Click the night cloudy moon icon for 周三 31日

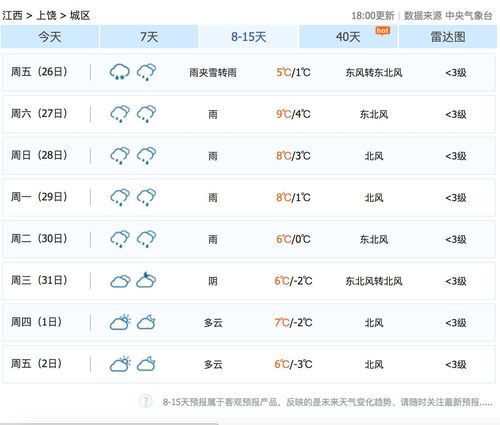point(146,280)
